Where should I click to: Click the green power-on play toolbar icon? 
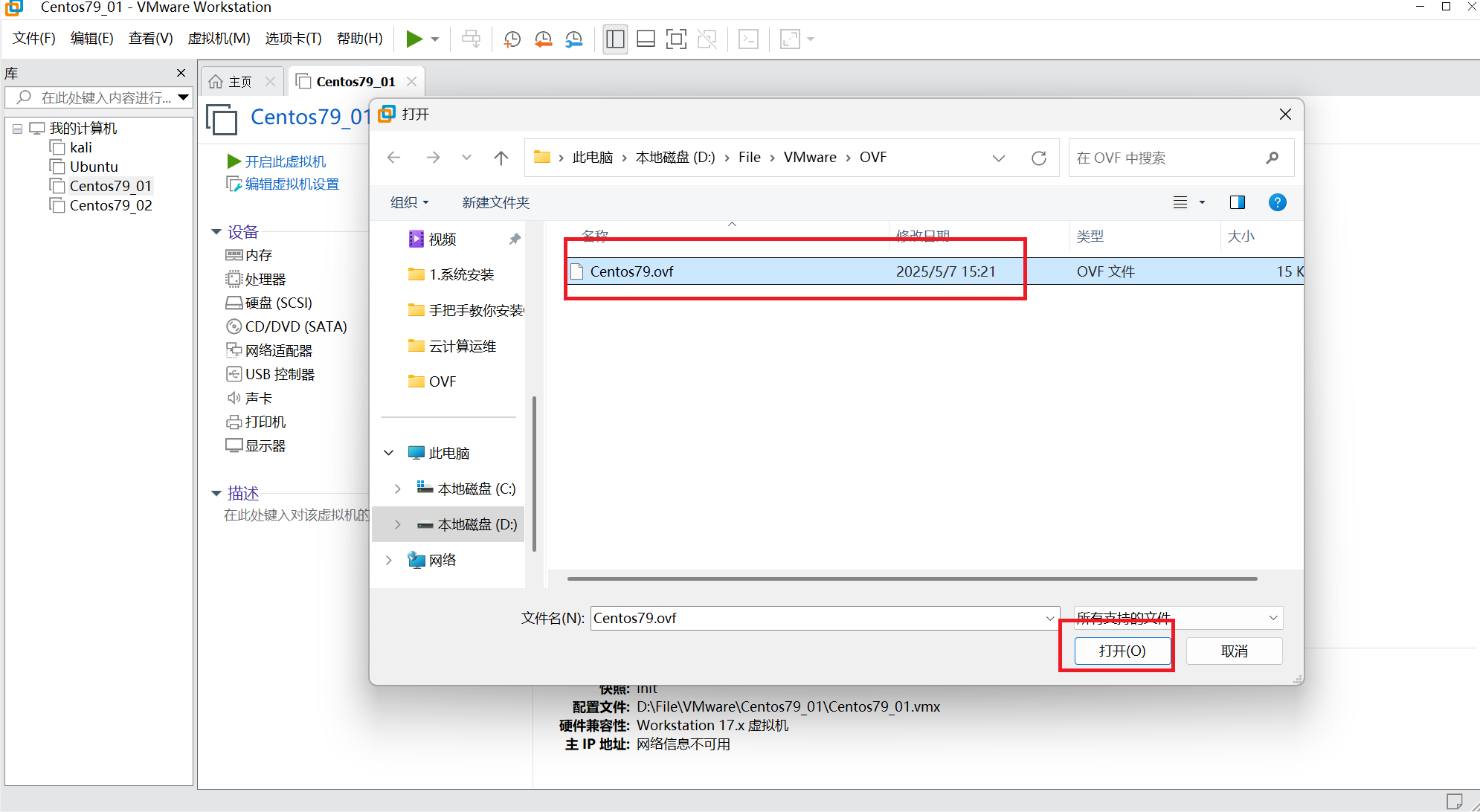point(414,39)
